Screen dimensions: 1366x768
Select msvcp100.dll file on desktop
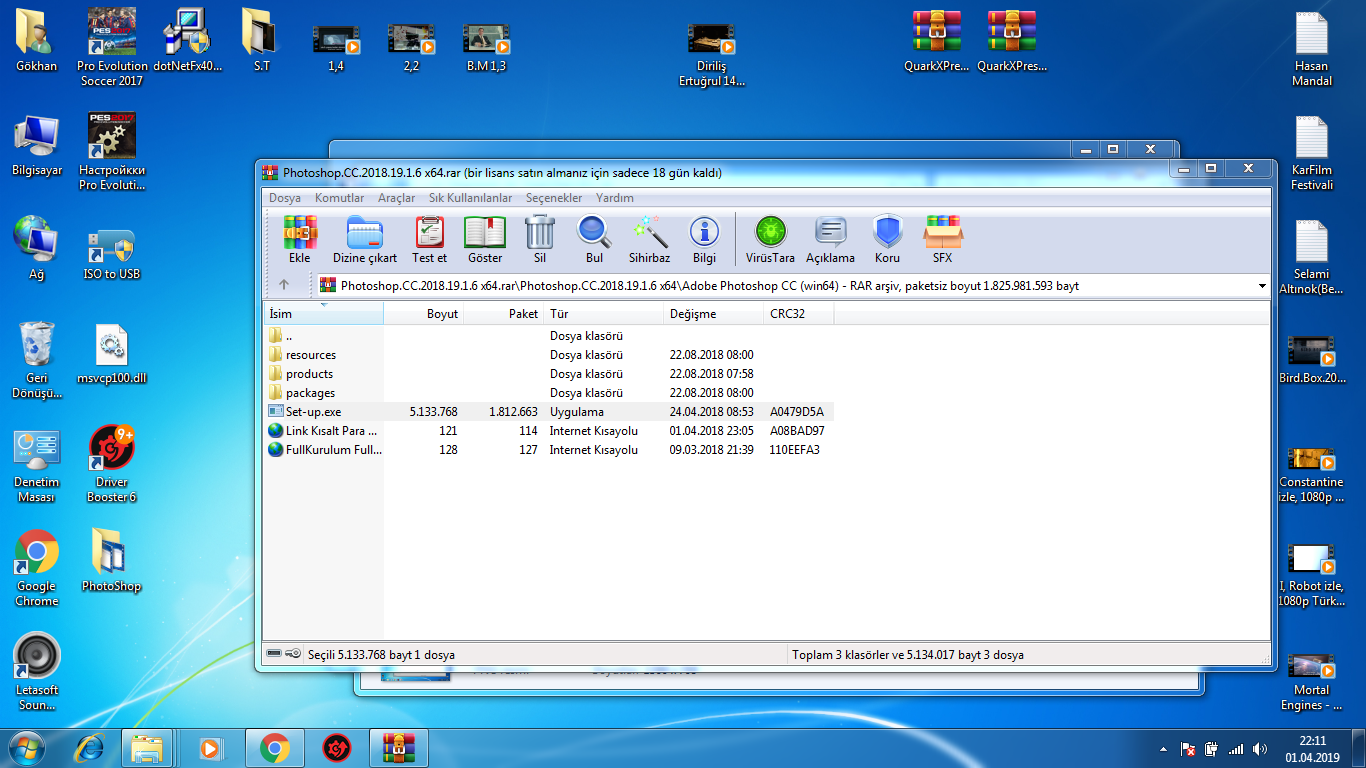pyautogui.click(x=112, y=354)
